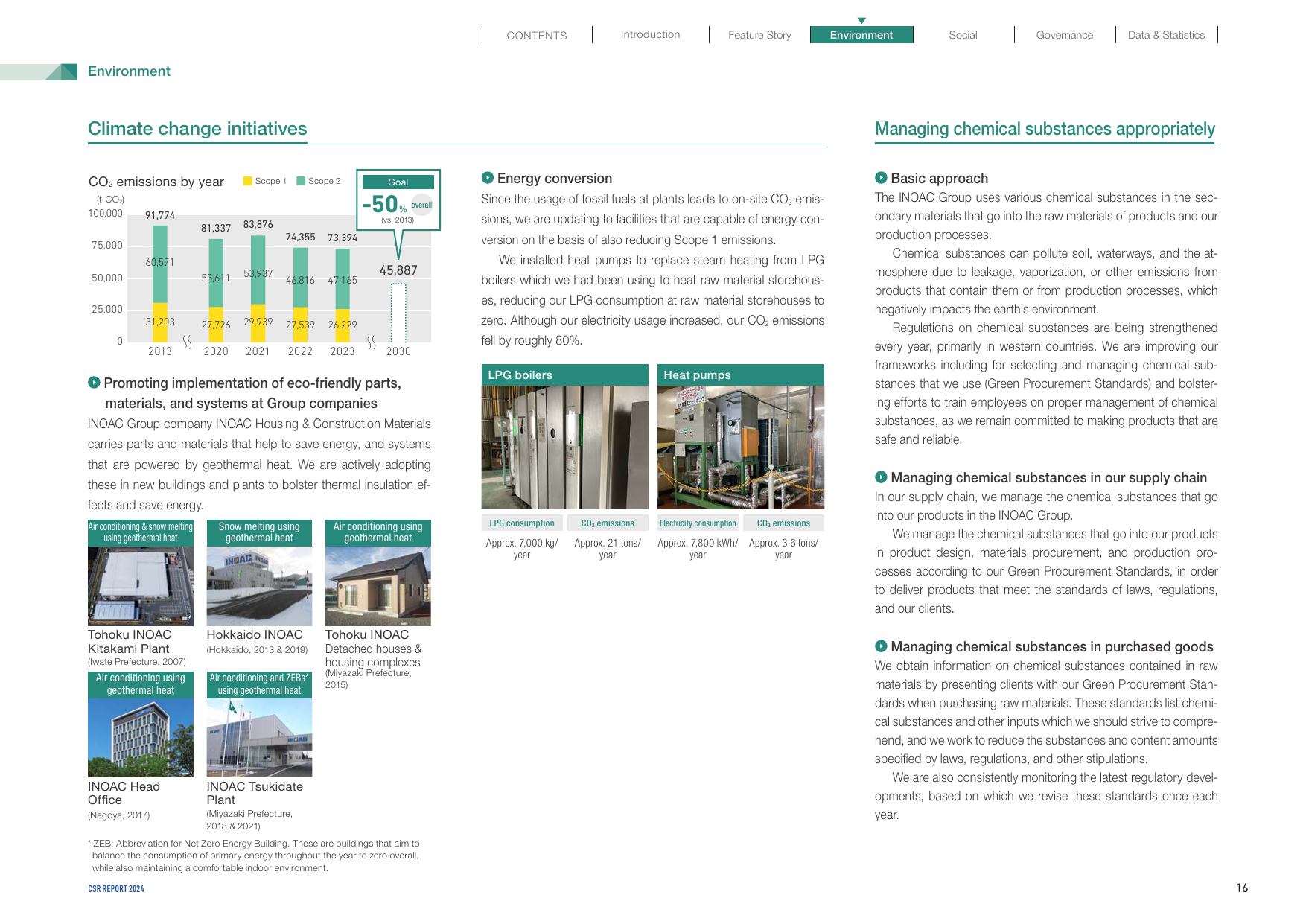
Task: Click bullet icon next to supply chain heading
Action: click(x=881, y=477)
